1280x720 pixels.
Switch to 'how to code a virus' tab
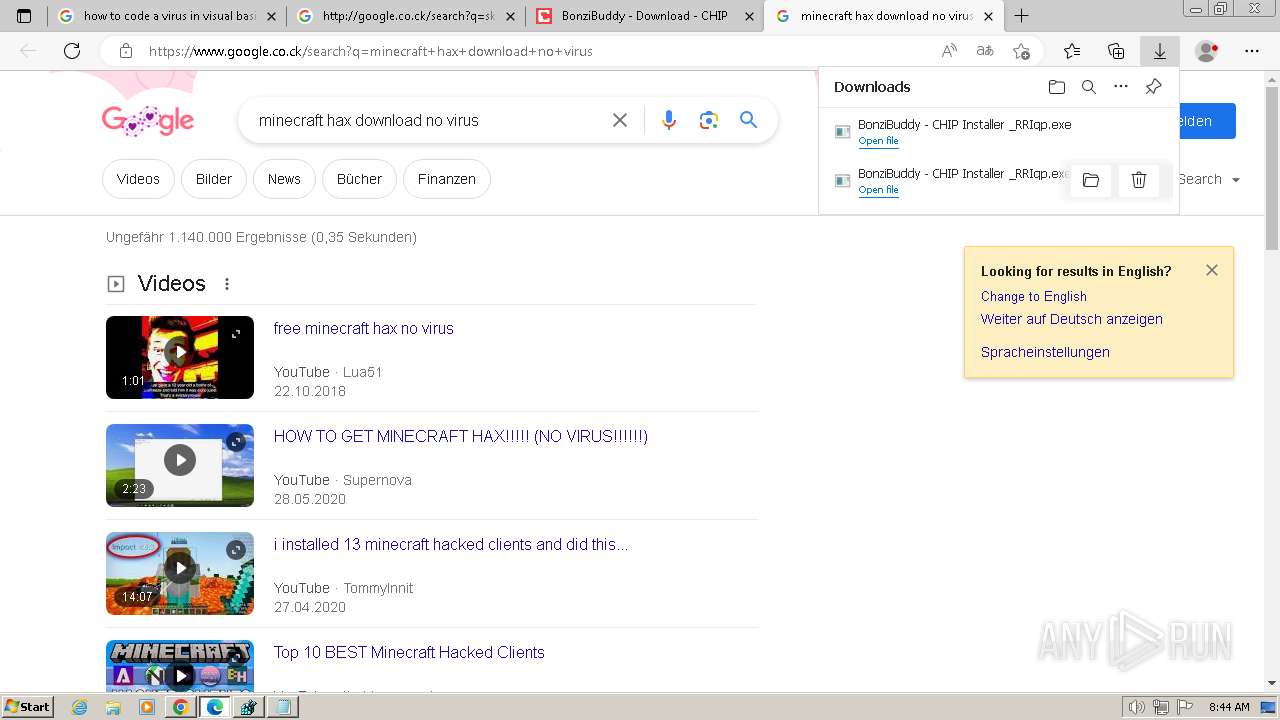click(166, 16)
